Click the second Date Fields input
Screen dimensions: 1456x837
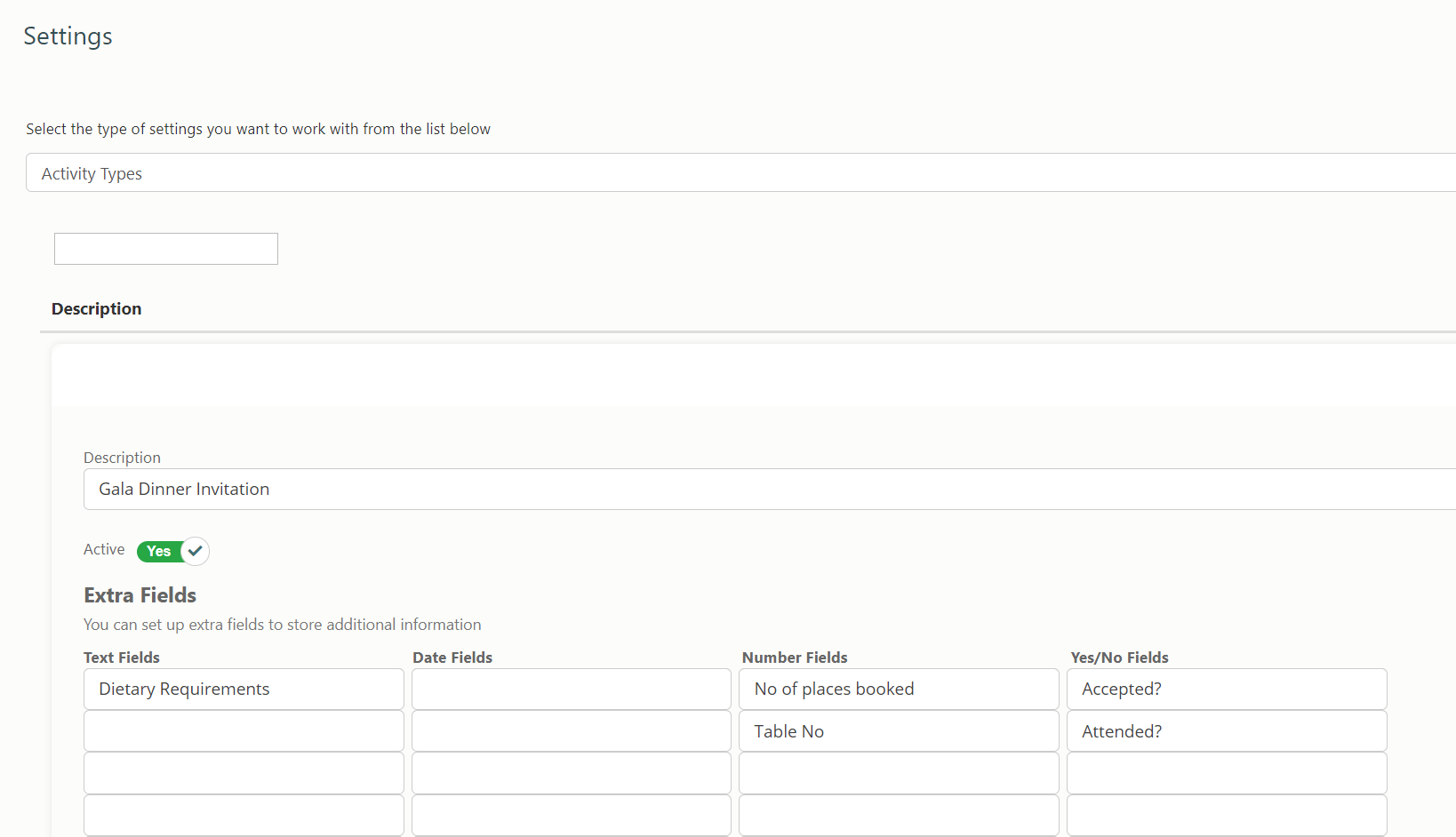click(572, 731)
